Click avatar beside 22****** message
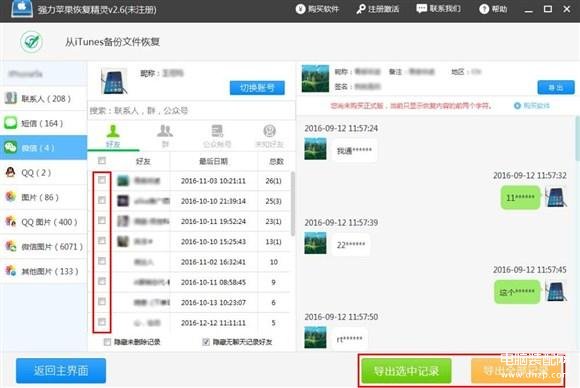 [315, 243]
